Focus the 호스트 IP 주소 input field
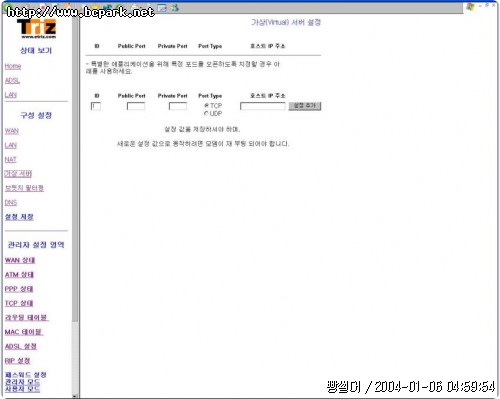The width and height of the screenshot is (500, 399). (x=263, y=106)
